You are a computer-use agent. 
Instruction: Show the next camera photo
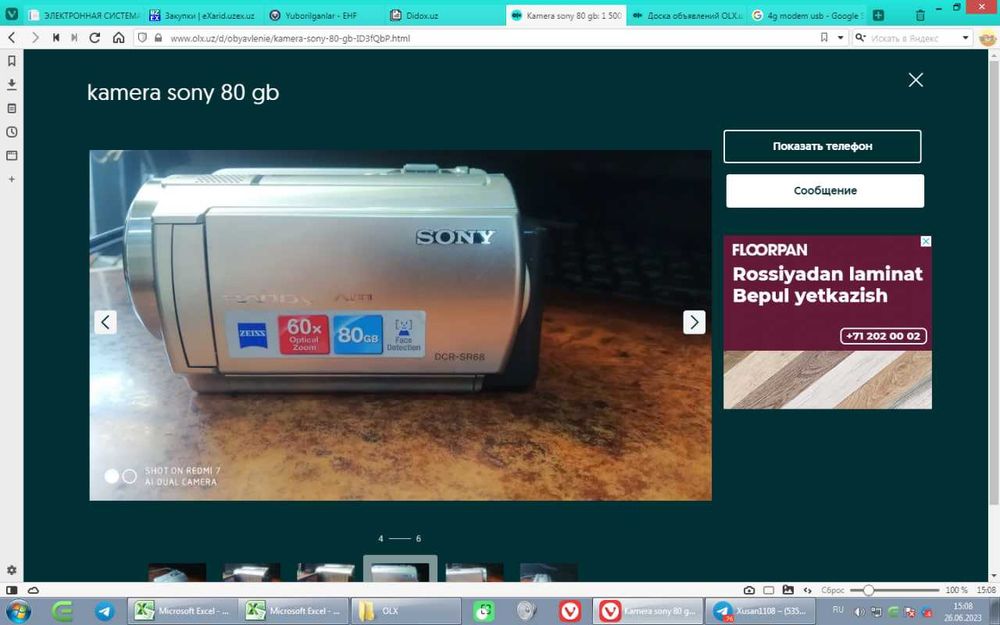pyautogui.click(x=694, y=322)
